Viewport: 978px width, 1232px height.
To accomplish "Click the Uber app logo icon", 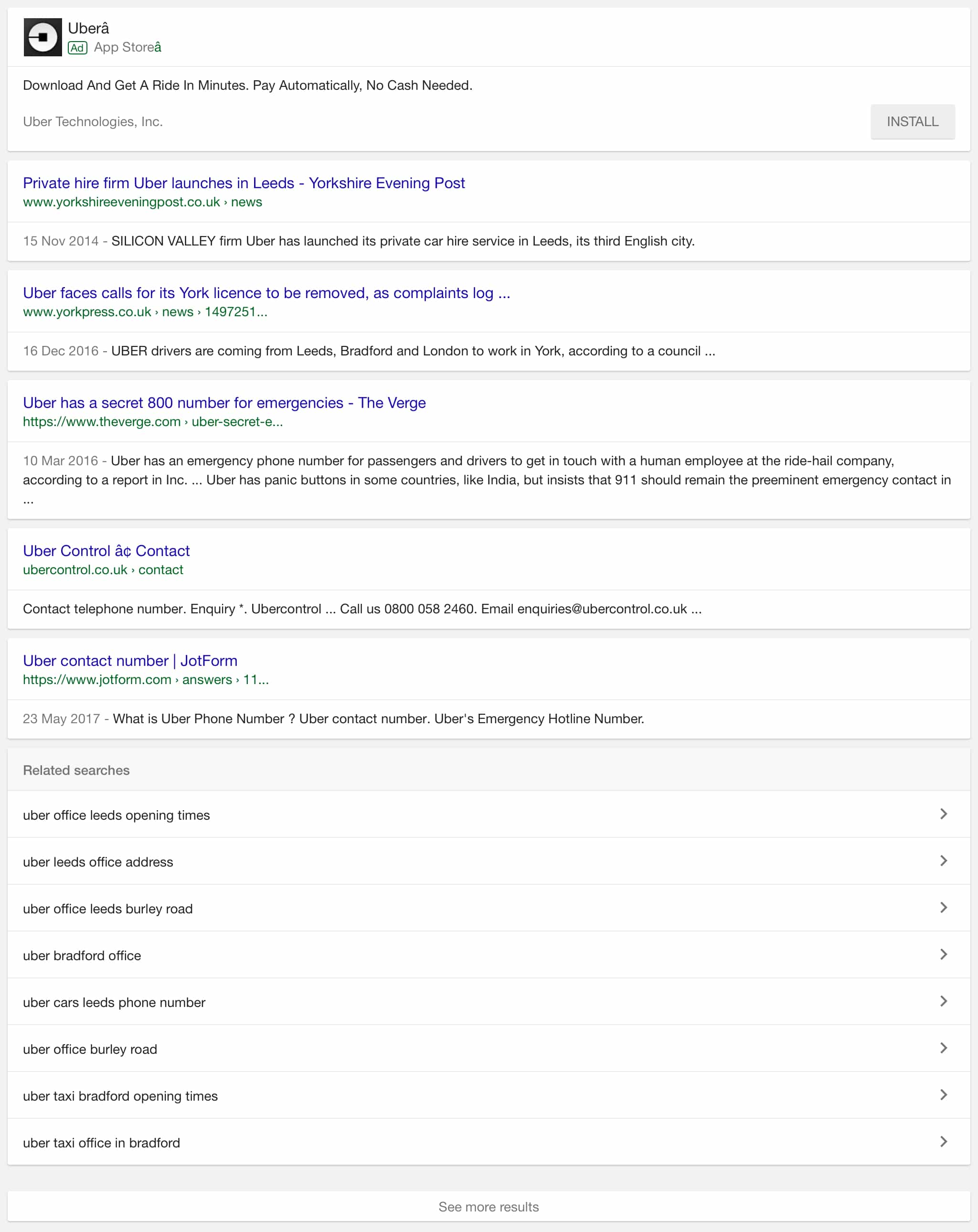I will coord(43,37).
